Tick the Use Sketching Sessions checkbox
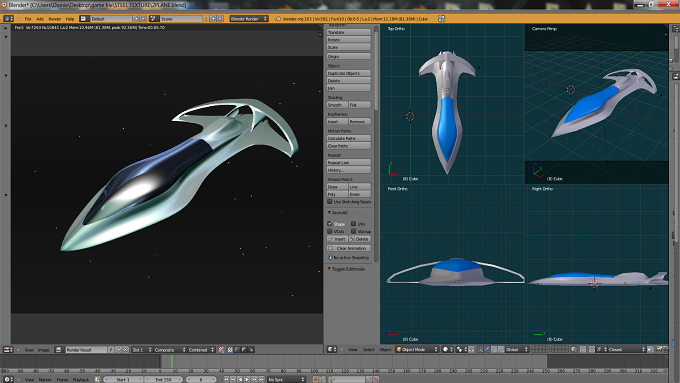 pyautogui.click(x=330, y=202)
